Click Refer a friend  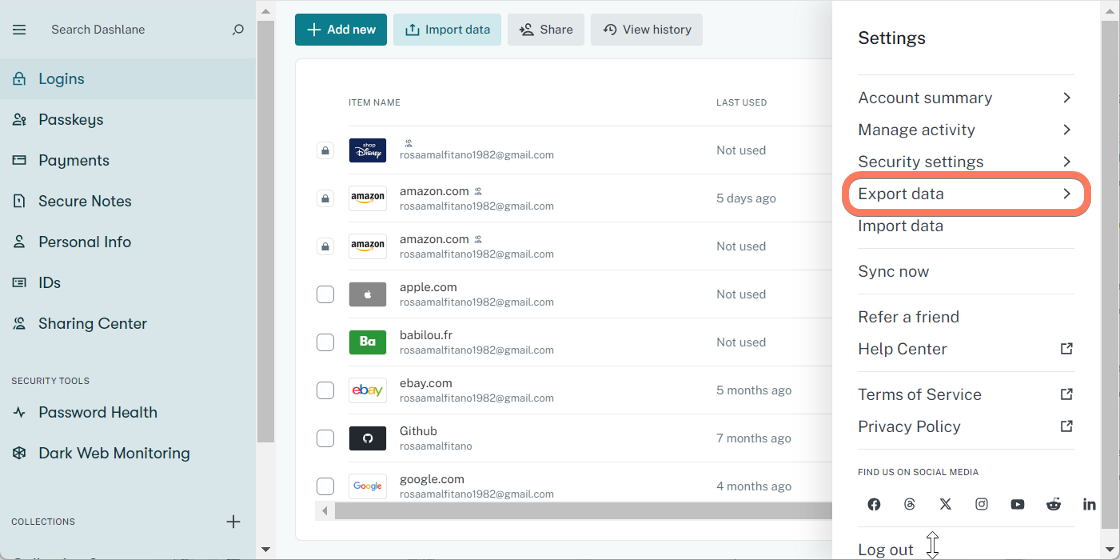click(909, 316)
